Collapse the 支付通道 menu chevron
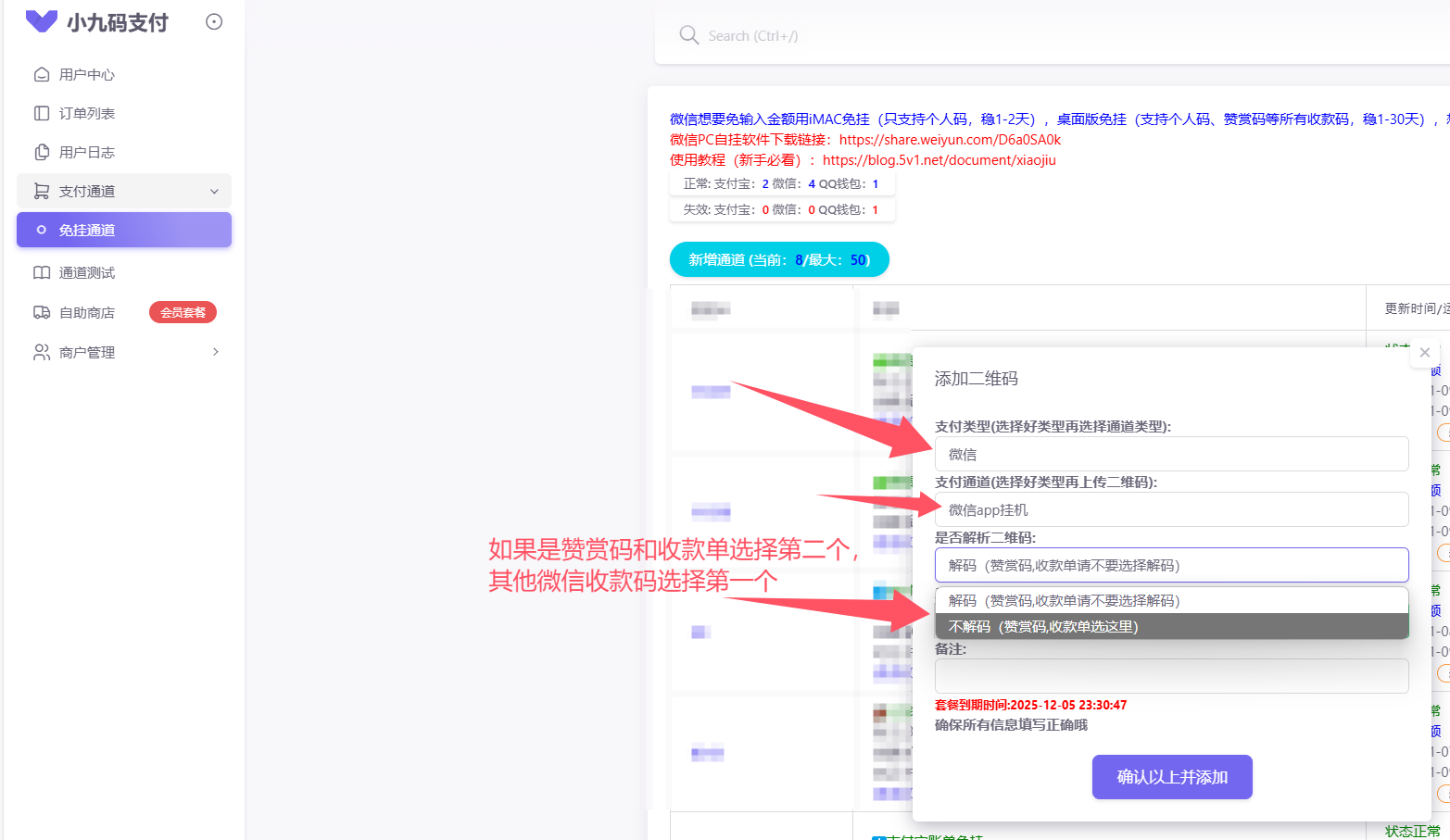Viewport: 1450px width, 840px height. pyautogui.click(x=214, y=192)
